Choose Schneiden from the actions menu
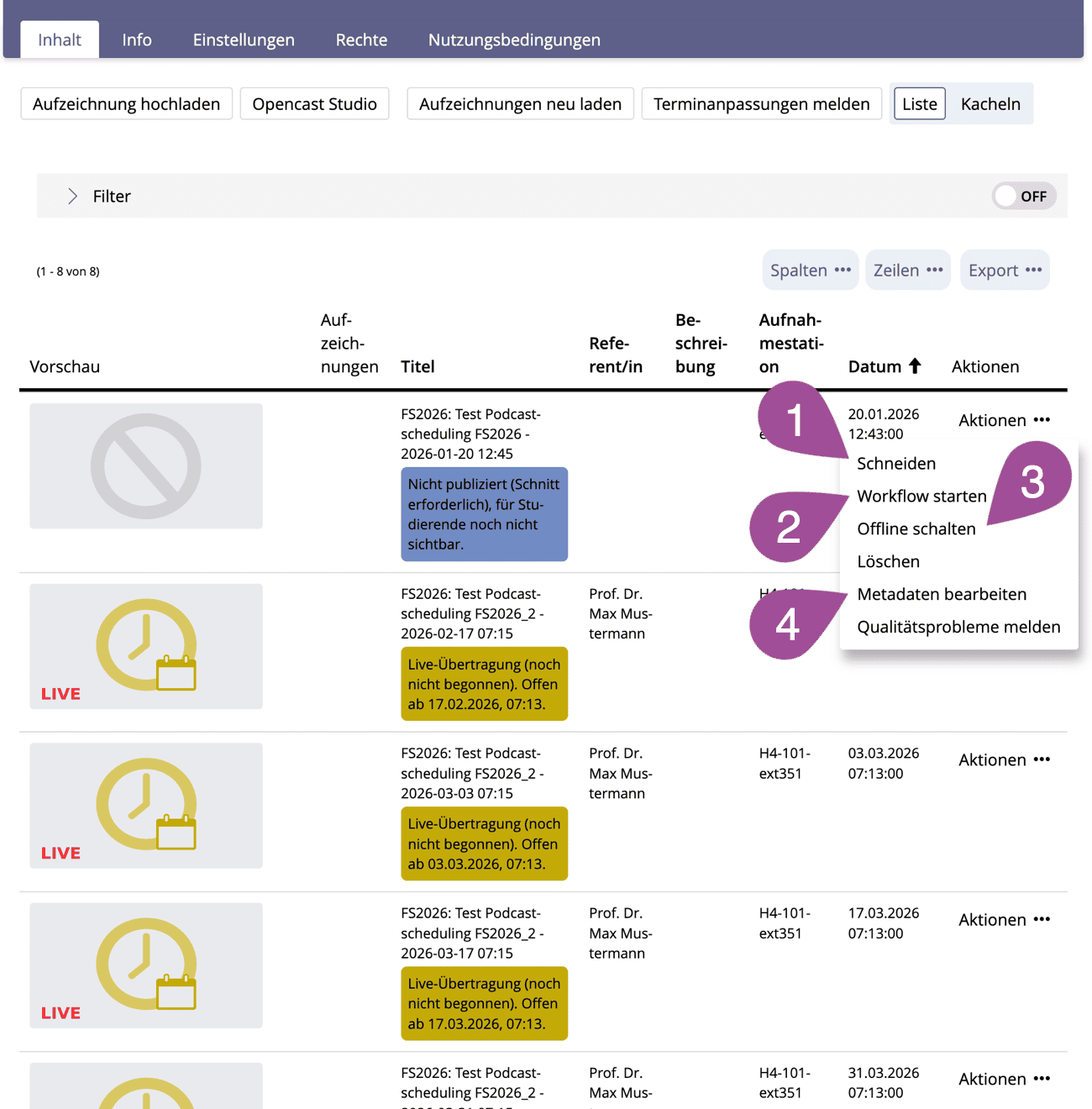Image resolution: width=1092 pixels, height=1109 pixels. coord(895,464)
